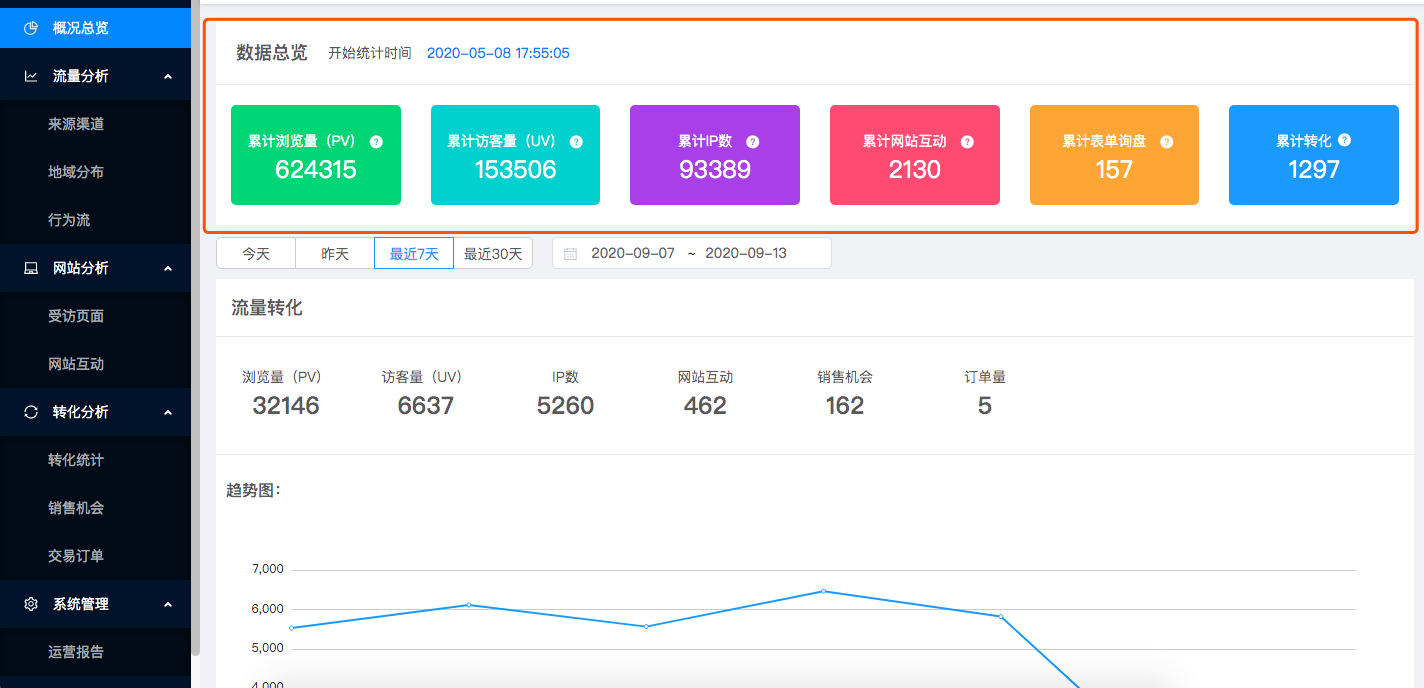Select the 今天 time range option
The image size is (1424, 688).
click(x=256, y=254)
